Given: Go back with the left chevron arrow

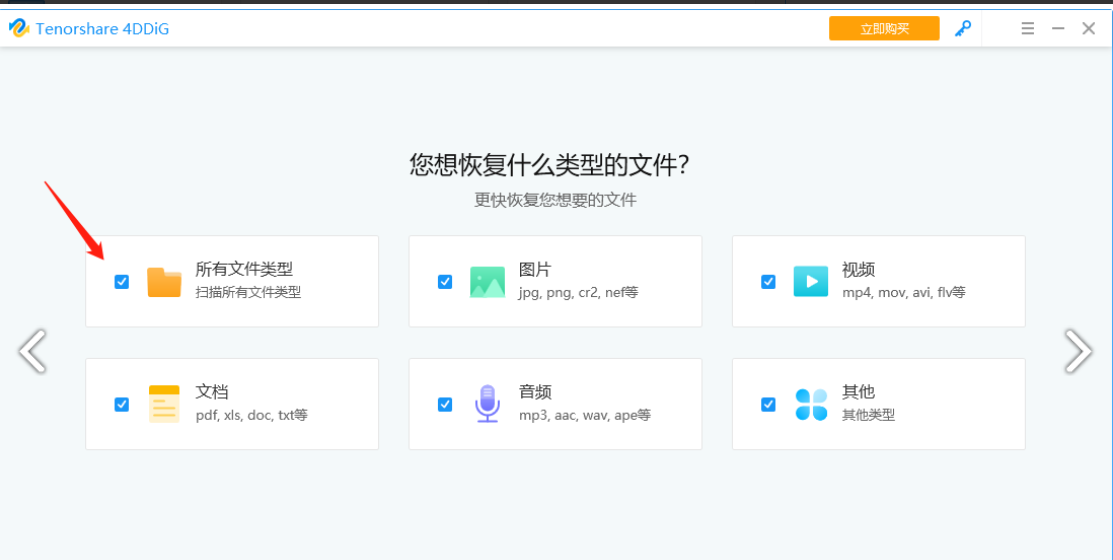Looking at the screenshot, I should tap(32, 351).
